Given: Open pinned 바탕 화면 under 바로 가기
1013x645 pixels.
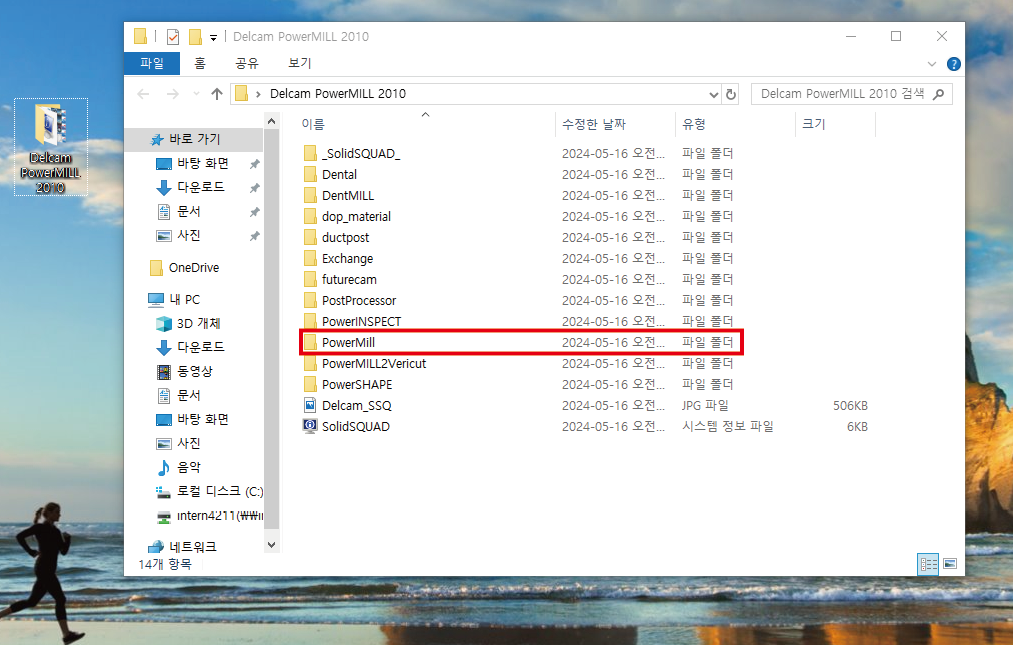Looking at the screenshot, I should 203,164.
